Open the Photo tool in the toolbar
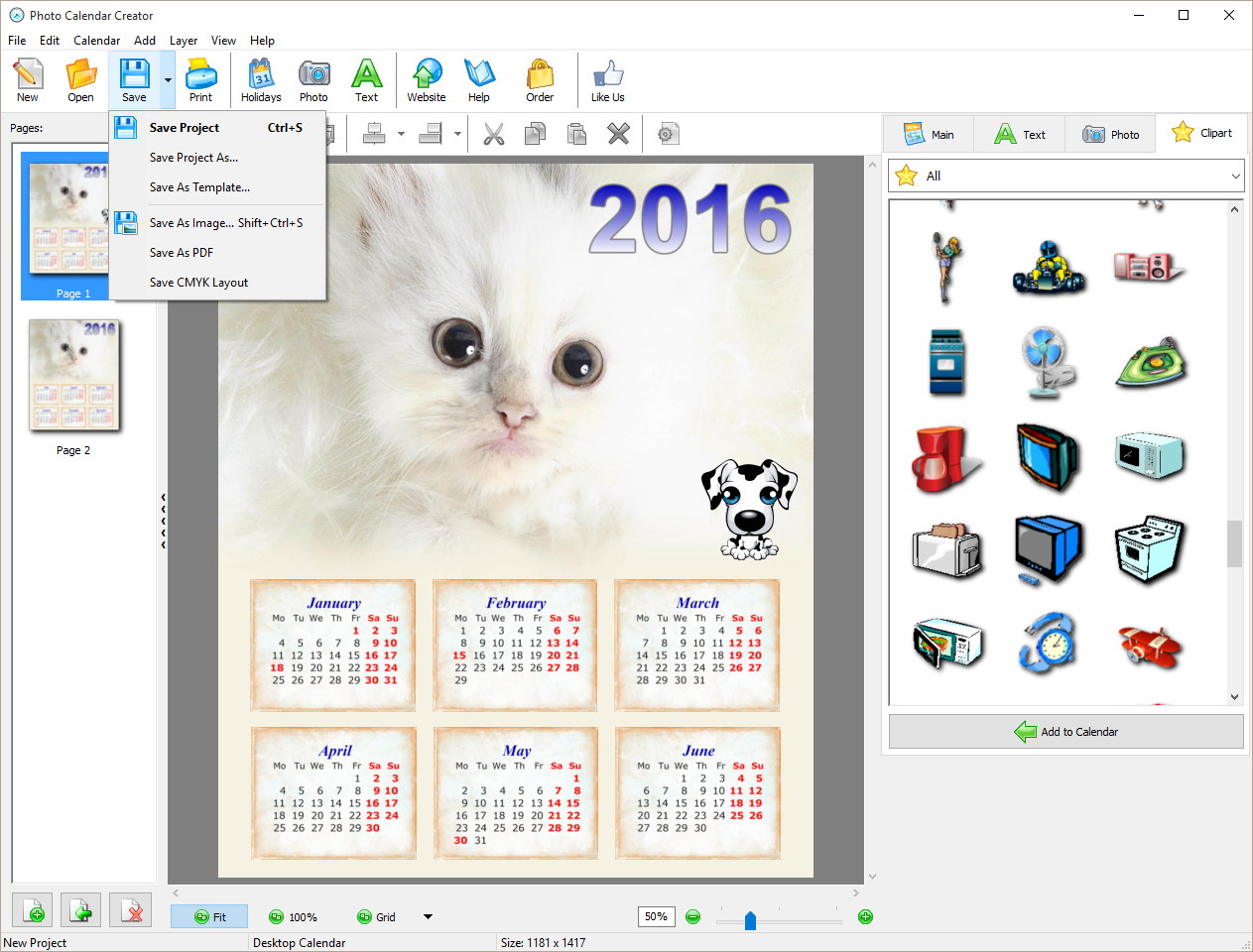Image resolution: width=1253 pixels, height=952 pixels. tap(313, 79)
